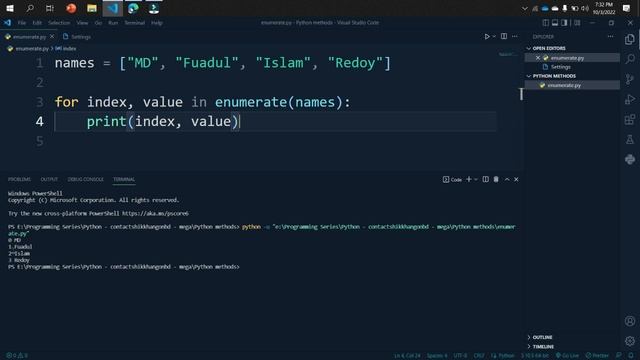
Task: Switch to the Problems panel tab
Action: (19, 179)
